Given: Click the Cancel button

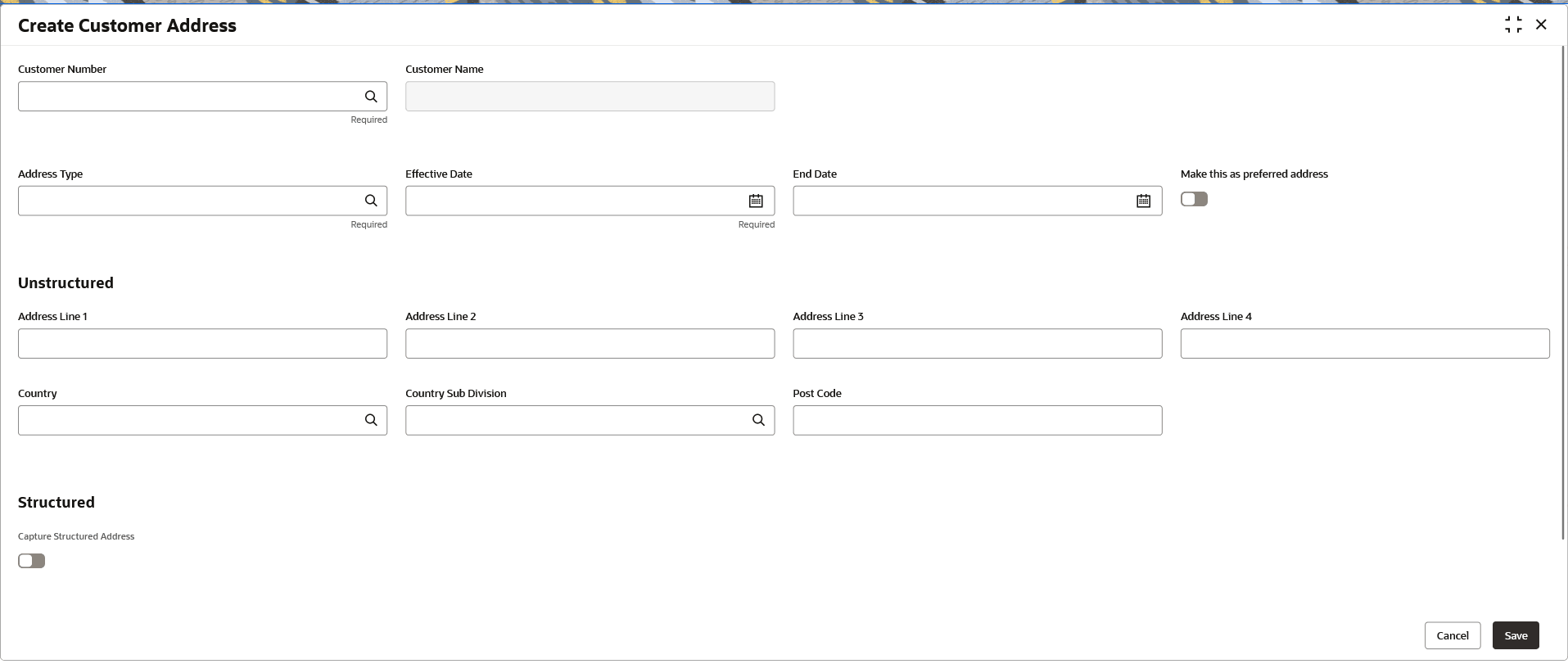Looking at the screenshot, I should 1453,635.
